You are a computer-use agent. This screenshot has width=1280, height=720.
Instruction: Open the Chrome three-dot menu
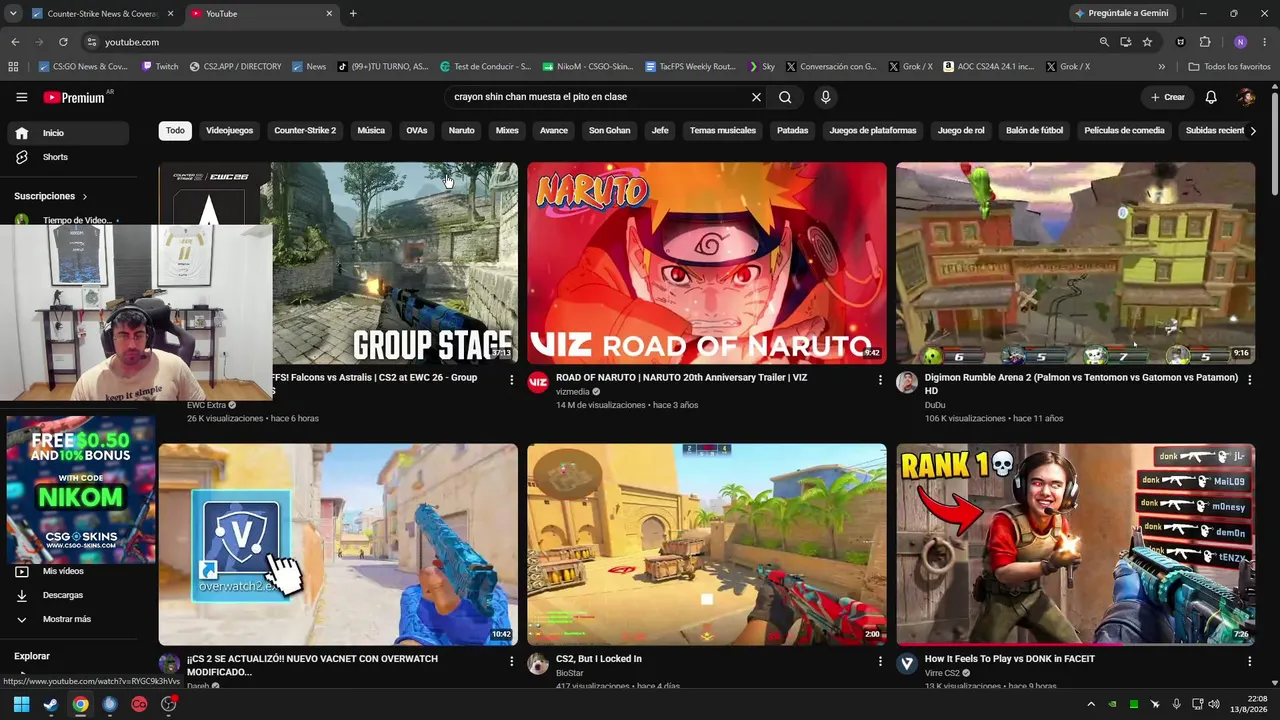[x=1264, y=42]
